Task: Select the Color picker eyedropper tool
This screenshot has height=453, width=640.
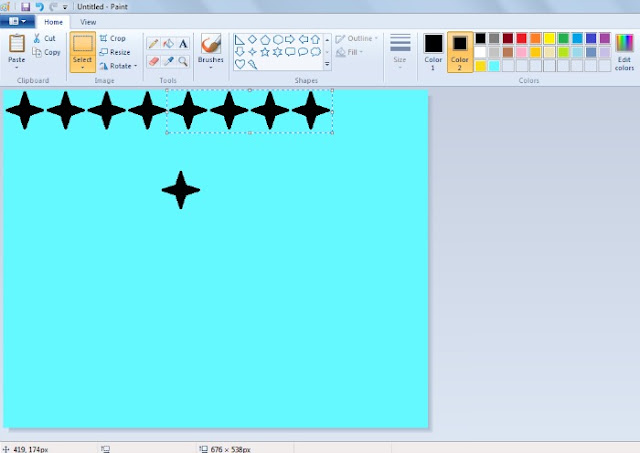Action: tap(168, 61)
